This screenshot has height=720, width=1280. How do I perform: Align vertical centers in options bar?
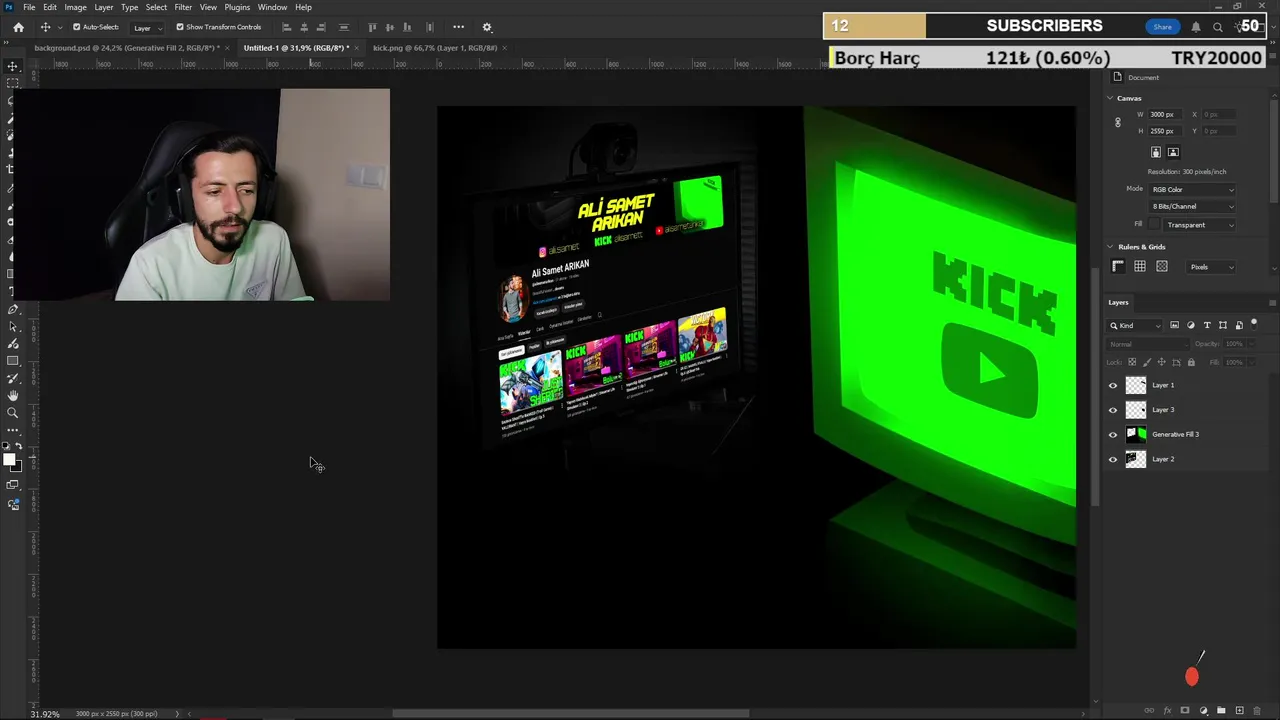pyautogui.click(x=390, y=27)
